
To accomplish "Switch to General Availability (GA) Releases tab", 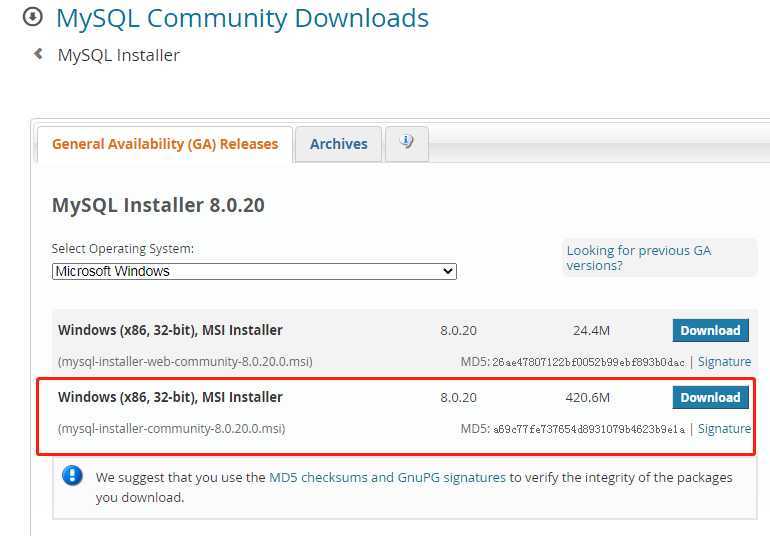I will 165,144.
